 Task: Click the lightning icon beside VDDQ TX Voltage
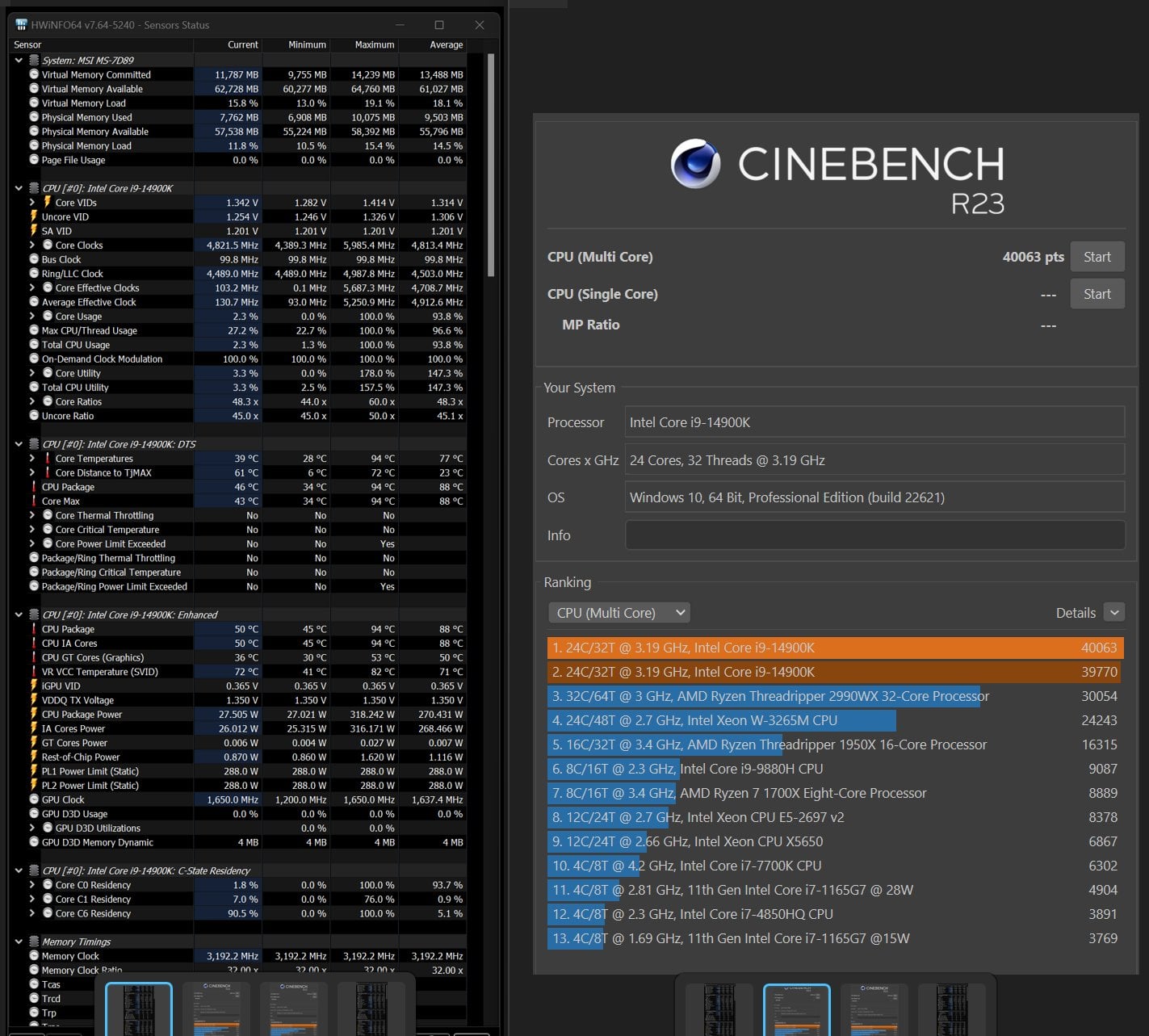click(x=34, y=700)
